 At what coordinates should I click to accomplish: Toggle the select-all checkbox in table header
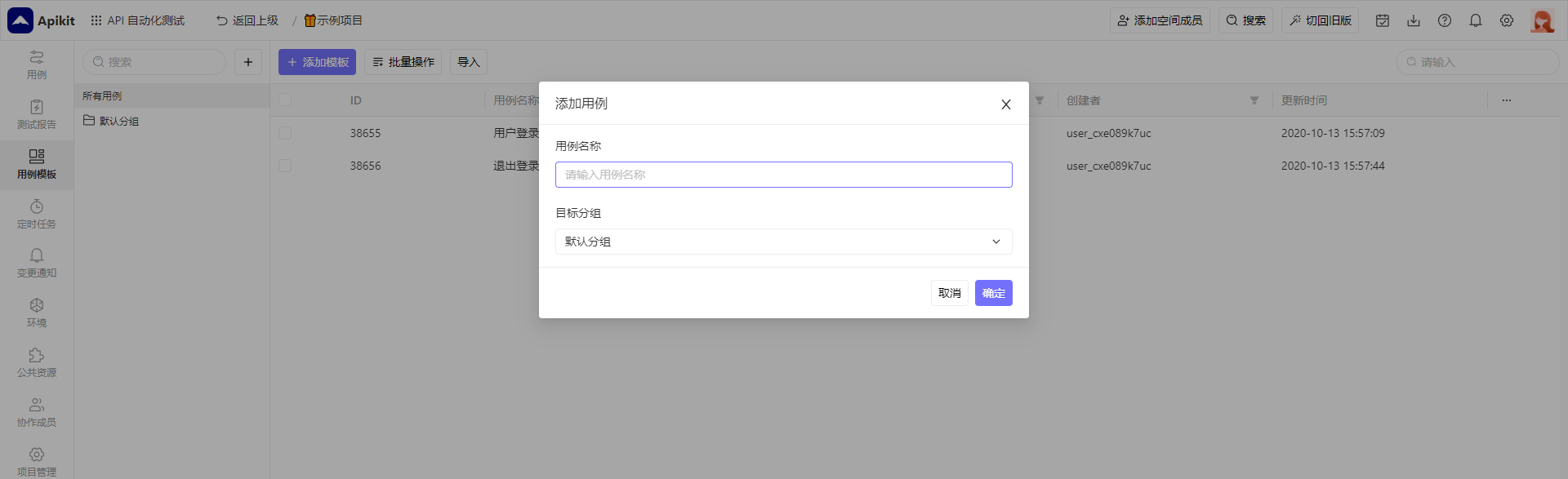click(x=285, y=100)
